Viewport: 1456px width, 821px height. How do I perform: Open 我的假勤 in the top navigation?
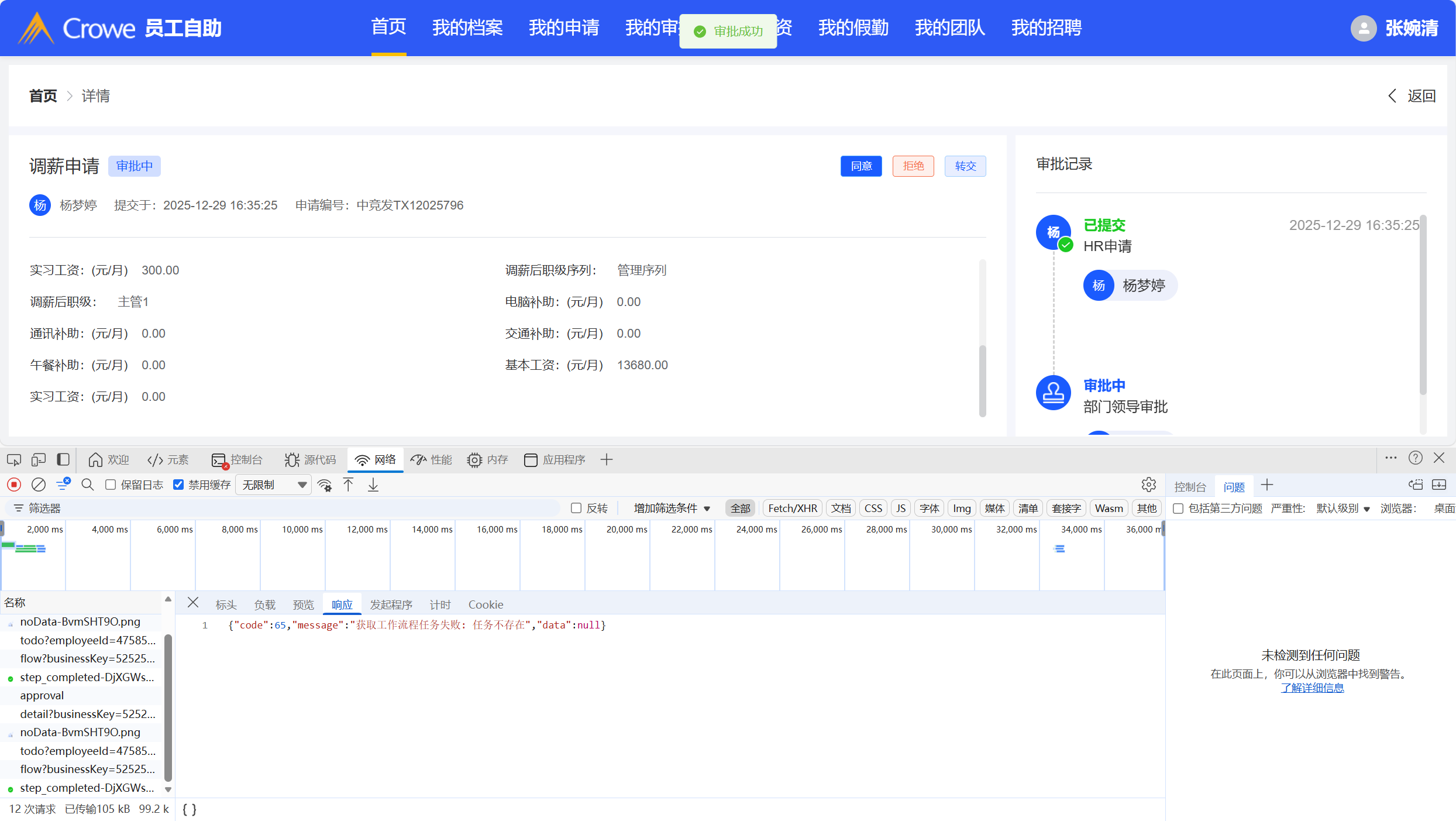(x=853, y=28)
